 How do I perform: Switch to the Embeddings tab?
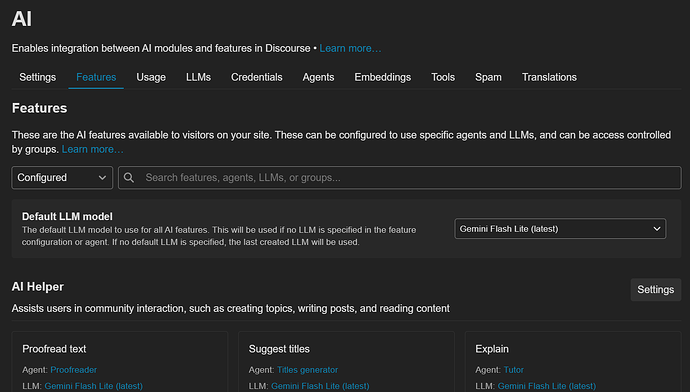(x=382, y=77)
